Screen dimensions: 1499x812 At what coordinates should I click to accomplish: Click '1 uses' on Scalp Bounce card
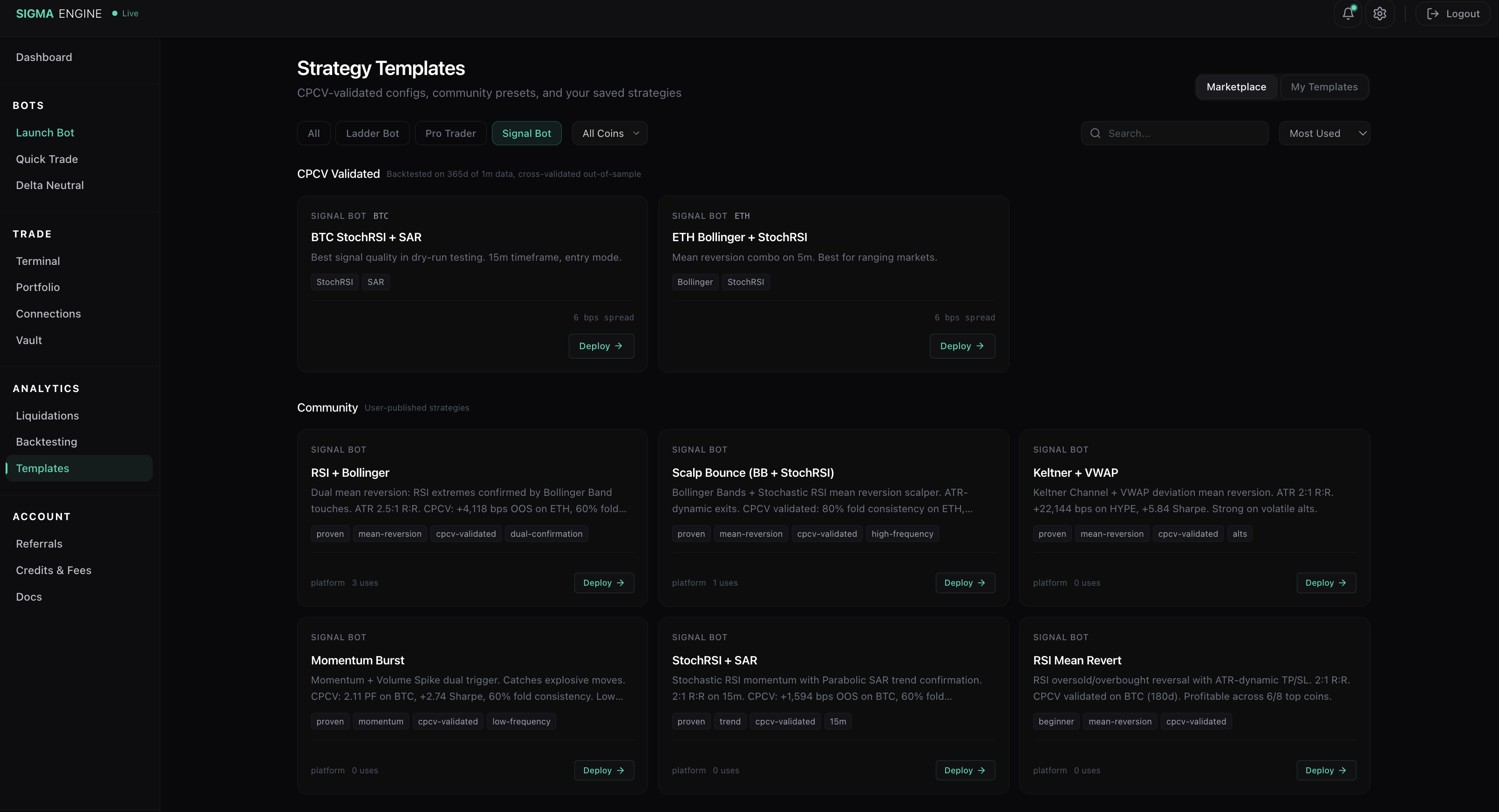(725, 583)
